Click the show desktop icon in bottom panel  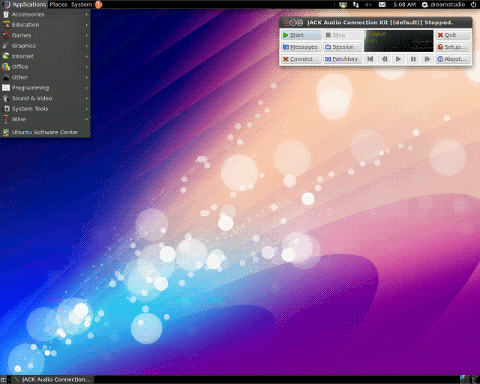pos(3,380)
